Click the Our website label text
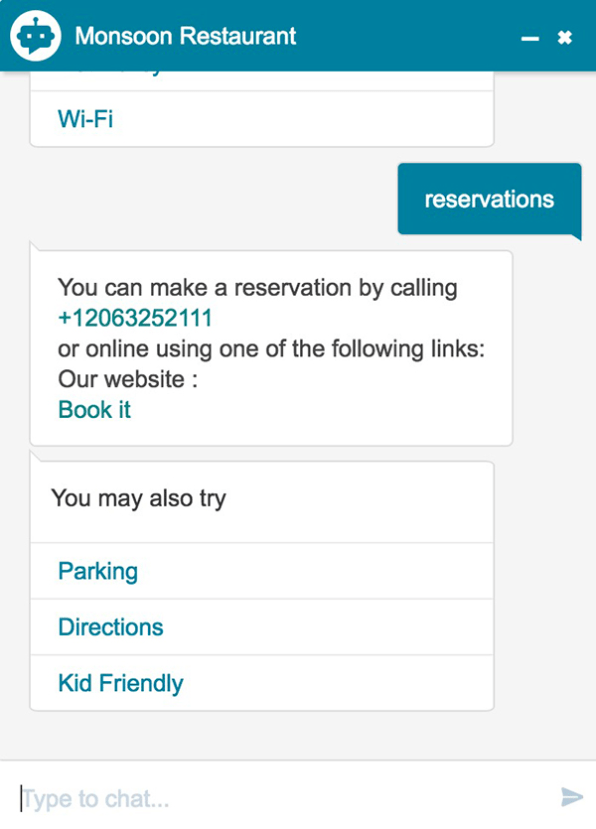Image resolution: width=596 pixels, height=829 pixels. (128, 379)
